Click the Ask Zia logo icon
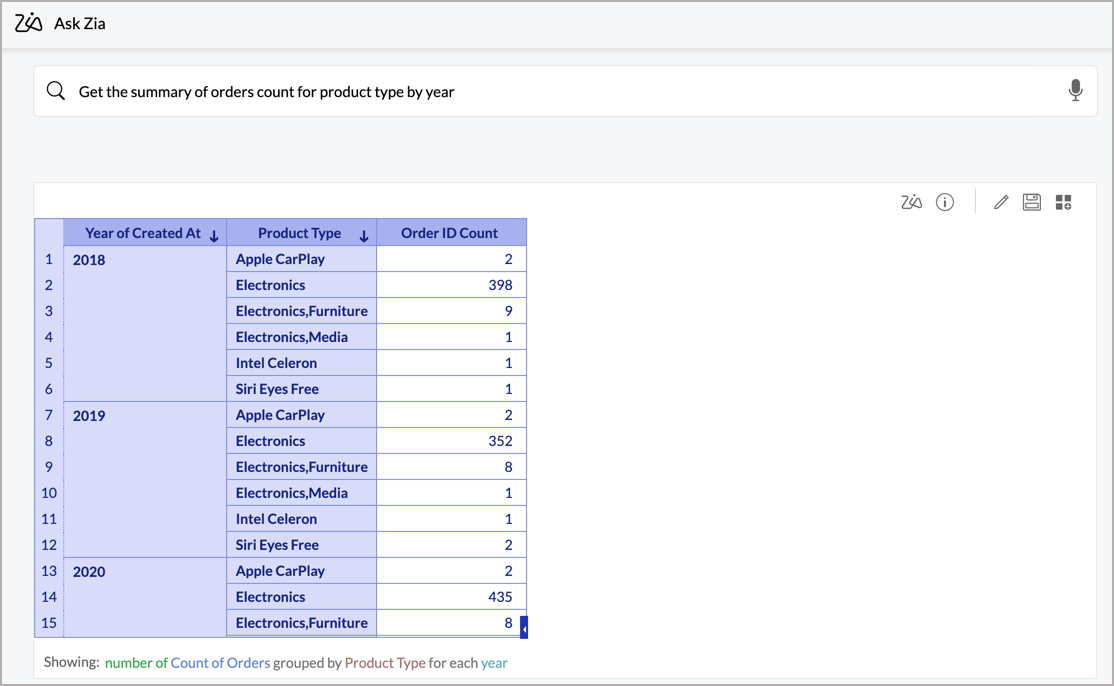Screen dimensions: 1114x686 pyautogui.click(x=29, y=23)
